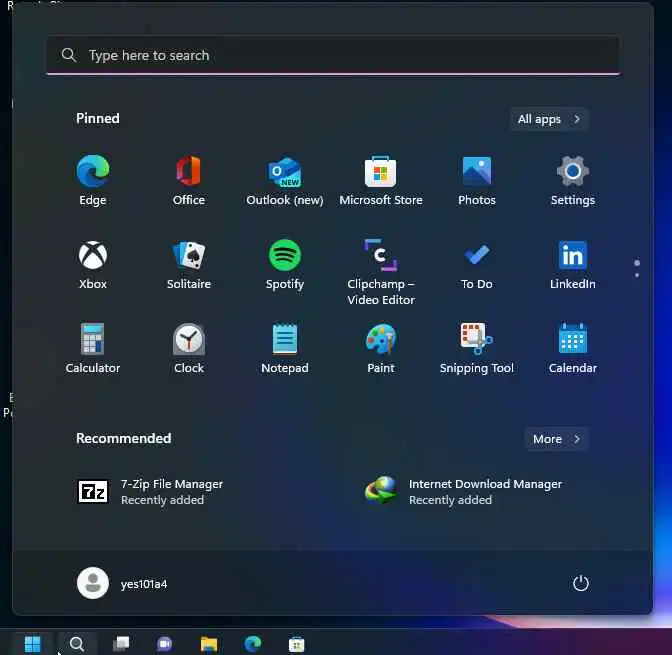Open Outlook (new) app

pos(285,180)
